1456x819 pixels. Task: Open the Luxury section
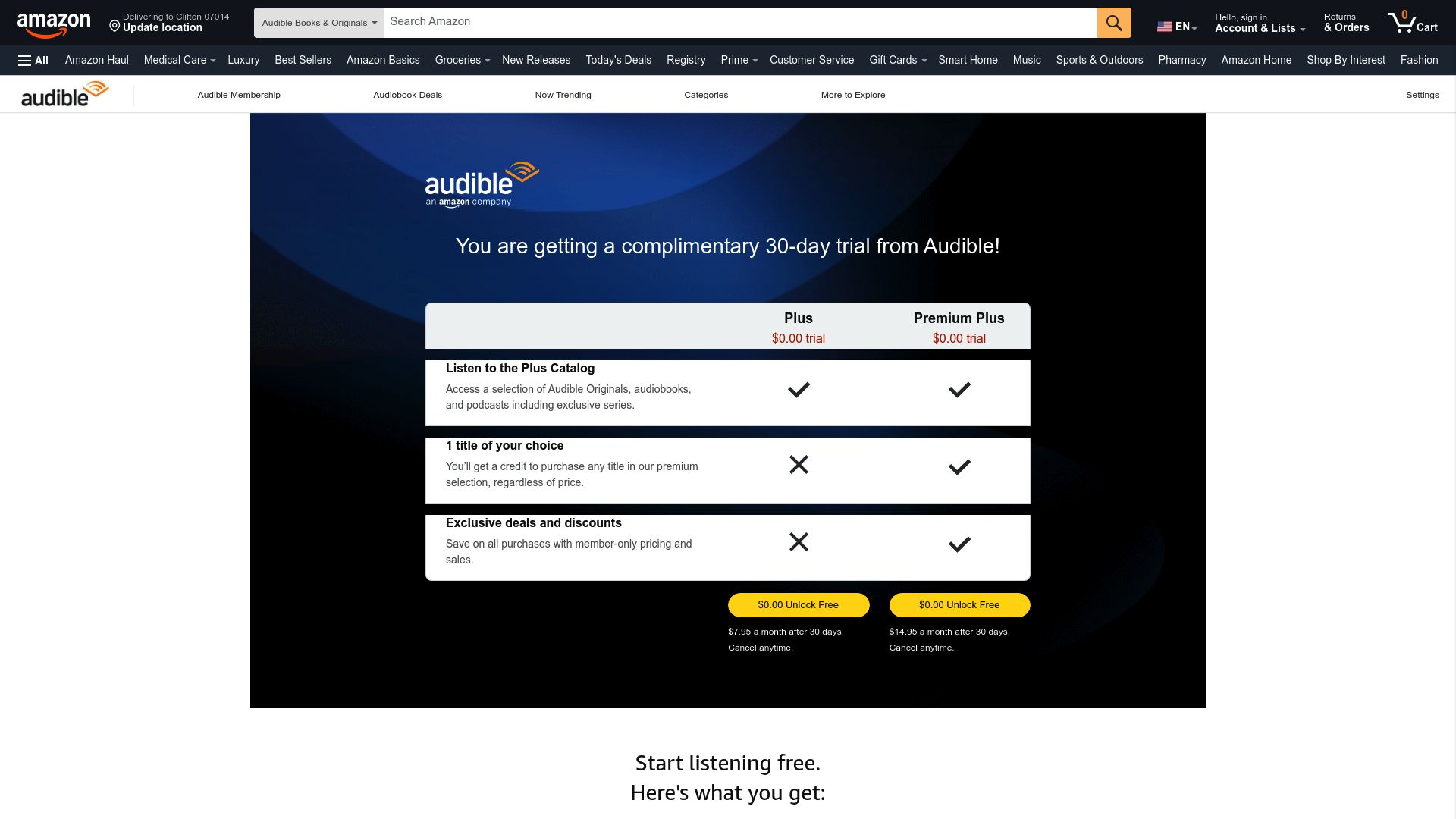243,60
